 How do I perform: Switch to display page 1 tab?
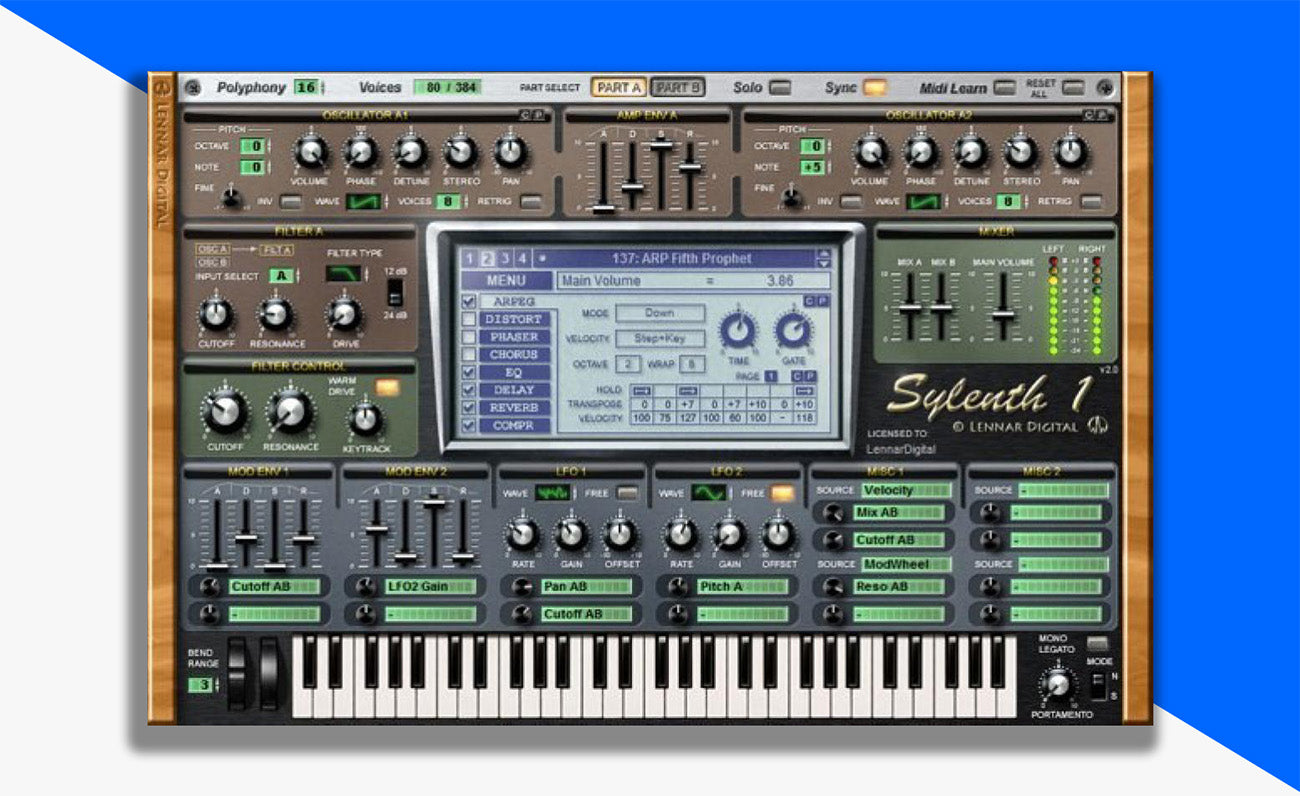click(x=469, y=258)
